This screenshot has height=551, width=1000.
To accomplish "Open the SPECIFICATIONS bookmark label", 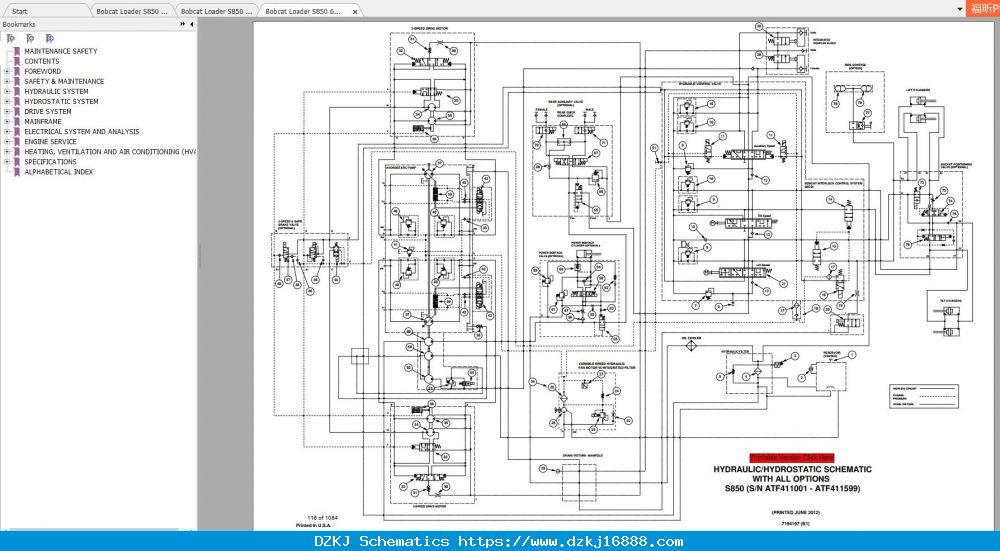I will [x=50, y=162].
